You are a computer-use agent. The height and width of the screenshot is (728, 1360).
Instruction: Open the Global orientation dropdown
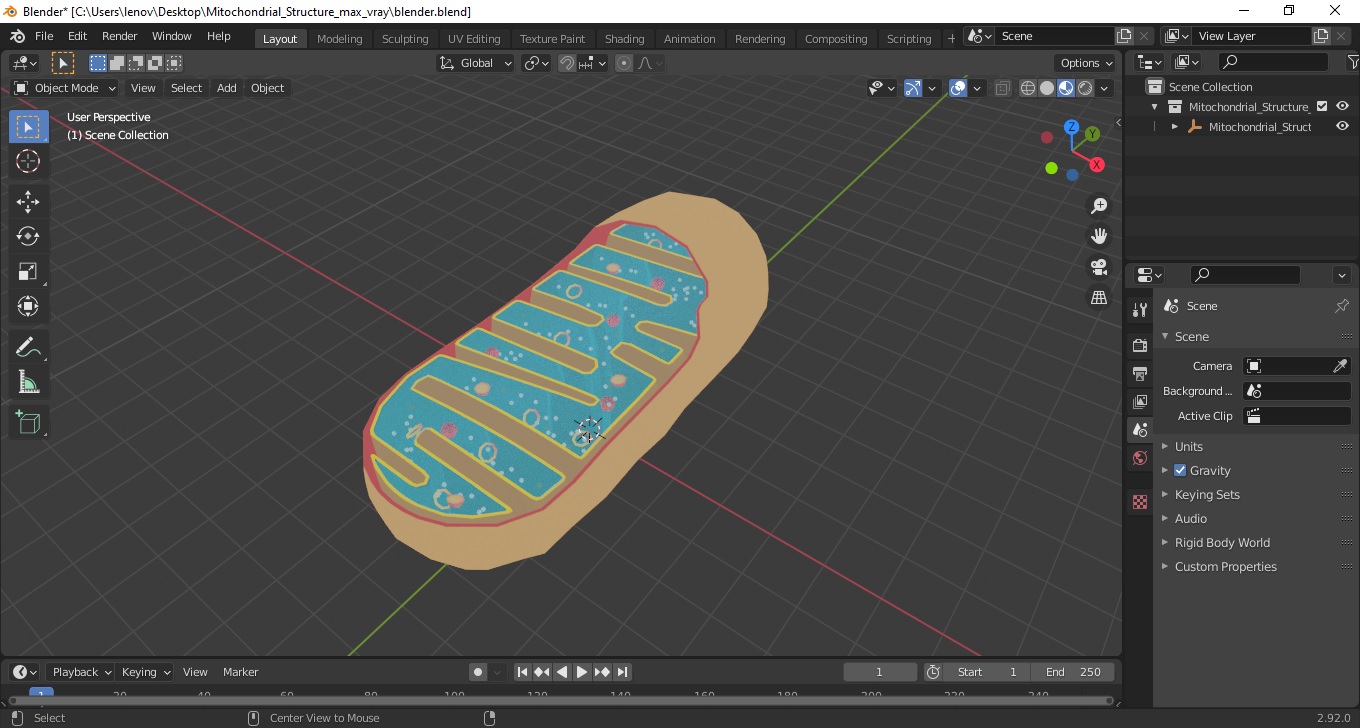point(476,63)
